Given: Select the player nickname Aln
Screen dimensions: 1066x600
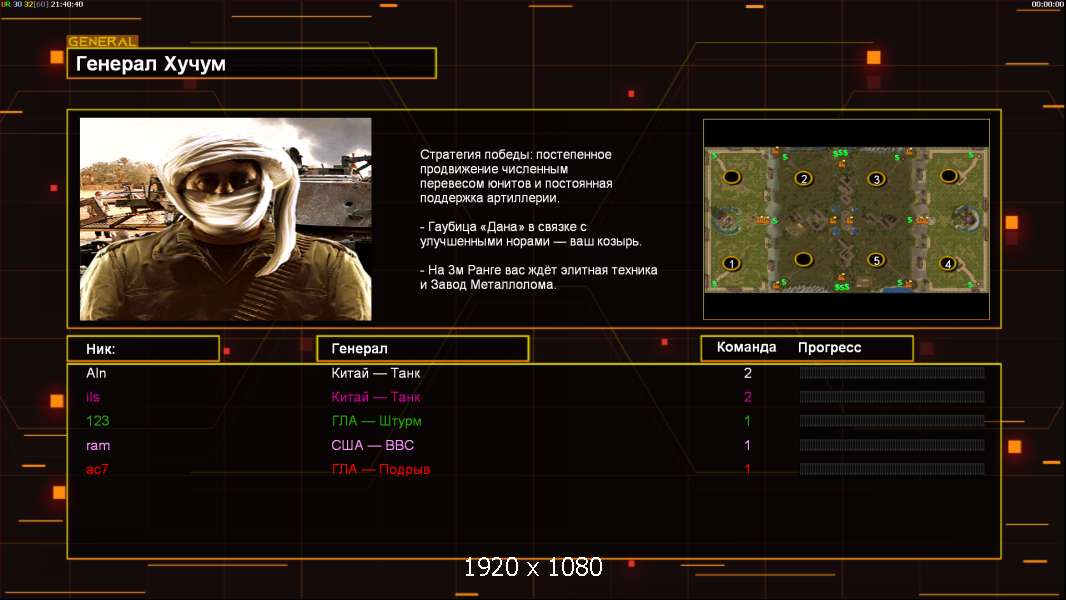Looking at the screenshot, I should 97,373.
